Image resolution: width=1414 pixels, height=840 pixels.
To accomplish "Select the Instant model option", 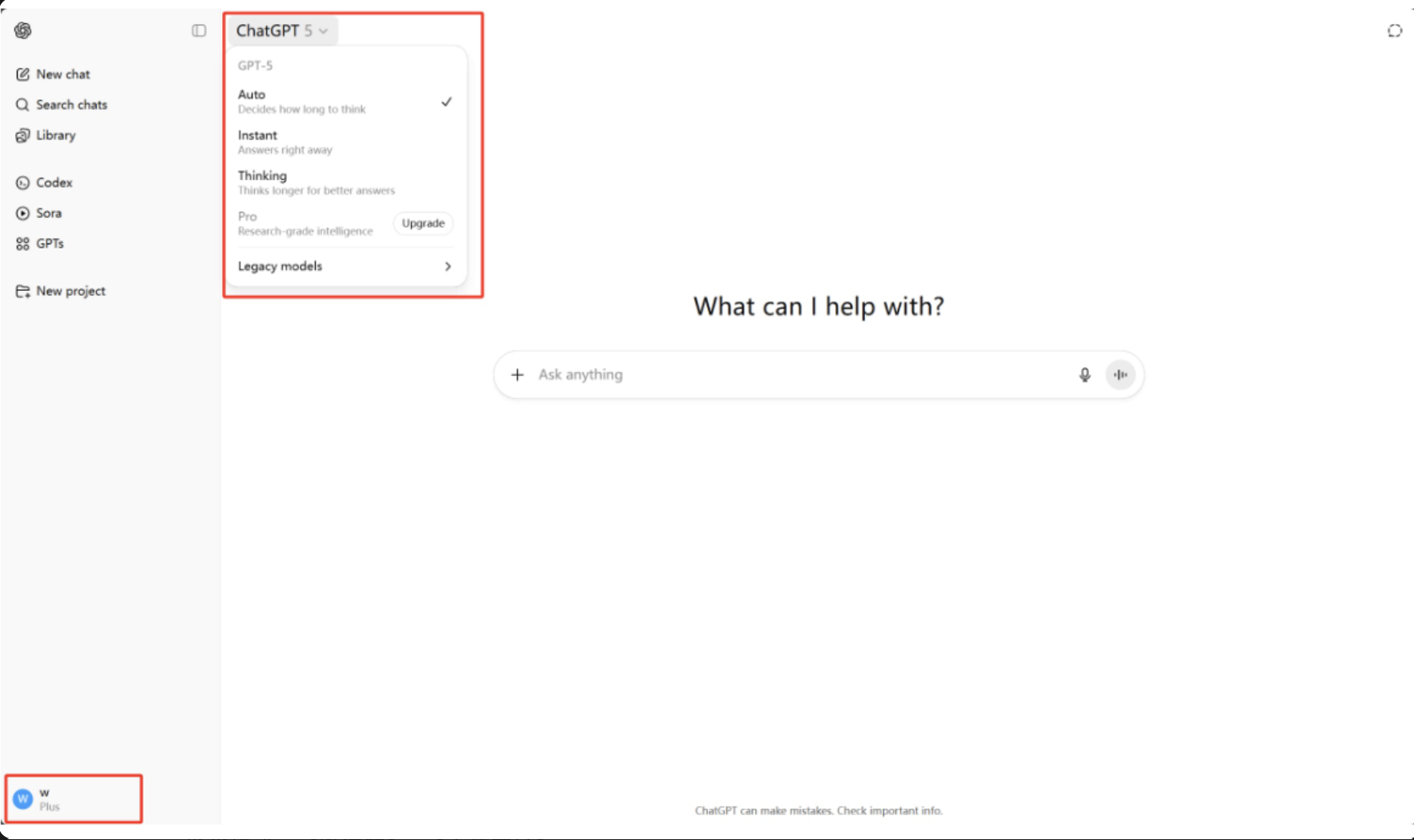I will (x=345, y=142).
